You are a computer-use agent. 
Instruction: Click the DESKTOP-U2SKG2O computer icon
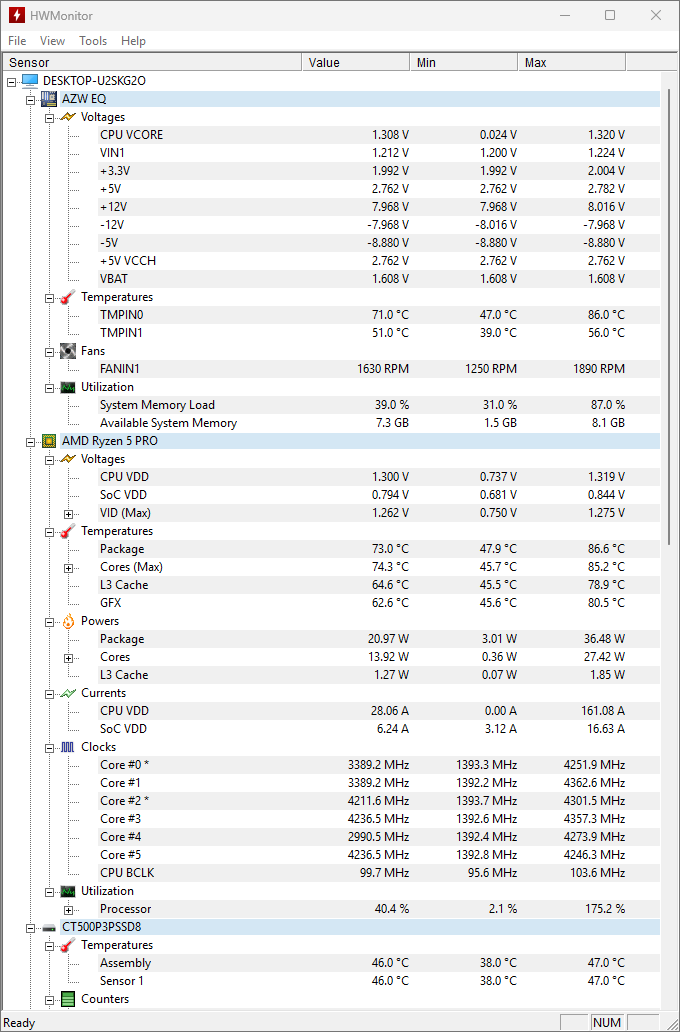click(30, 81)
